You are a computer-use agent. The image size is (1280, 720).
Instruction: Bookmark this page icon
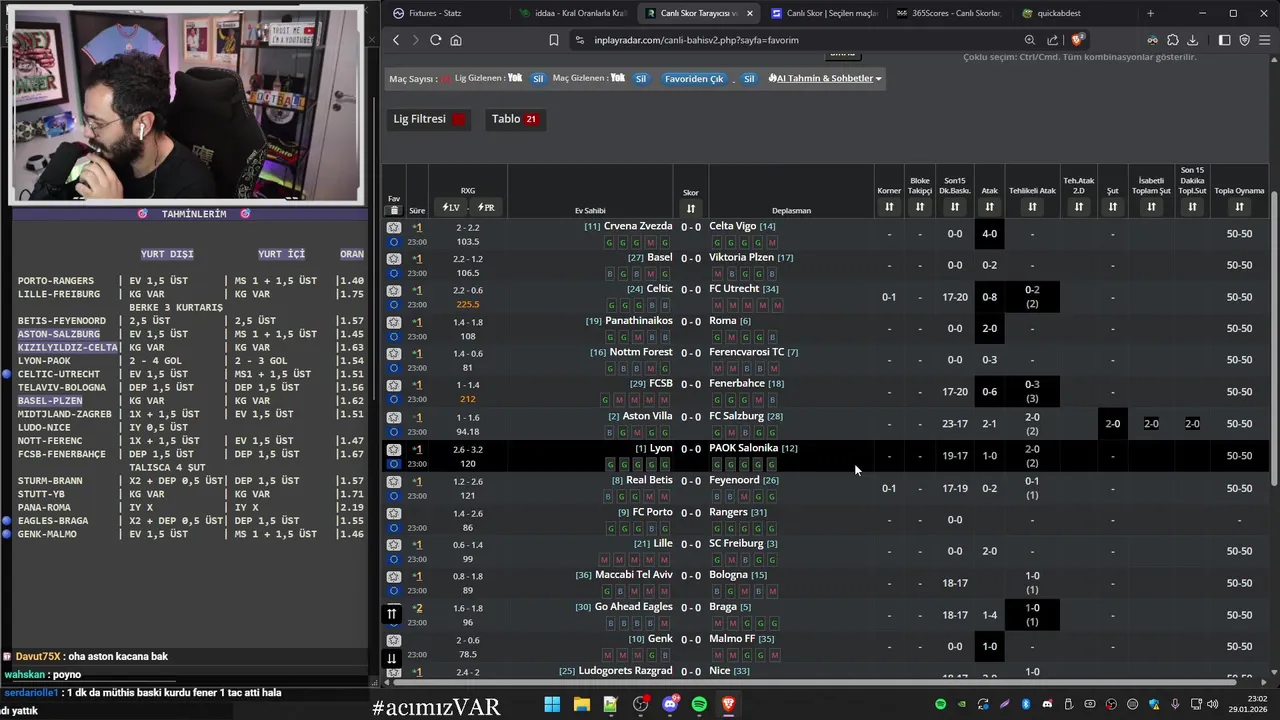(554, 40)
